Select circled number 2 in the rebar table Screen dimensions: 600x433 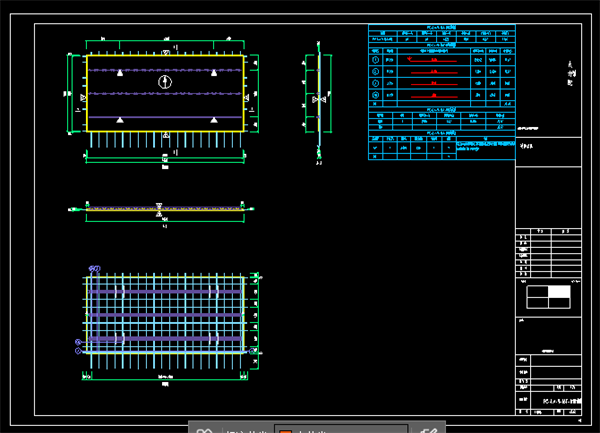pos(375,72)
